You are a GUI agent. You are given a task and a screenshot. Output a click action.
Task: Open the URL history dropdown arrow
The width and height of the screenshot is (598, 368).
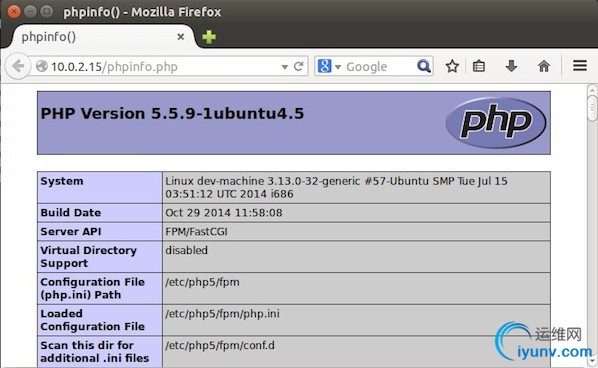285,67
